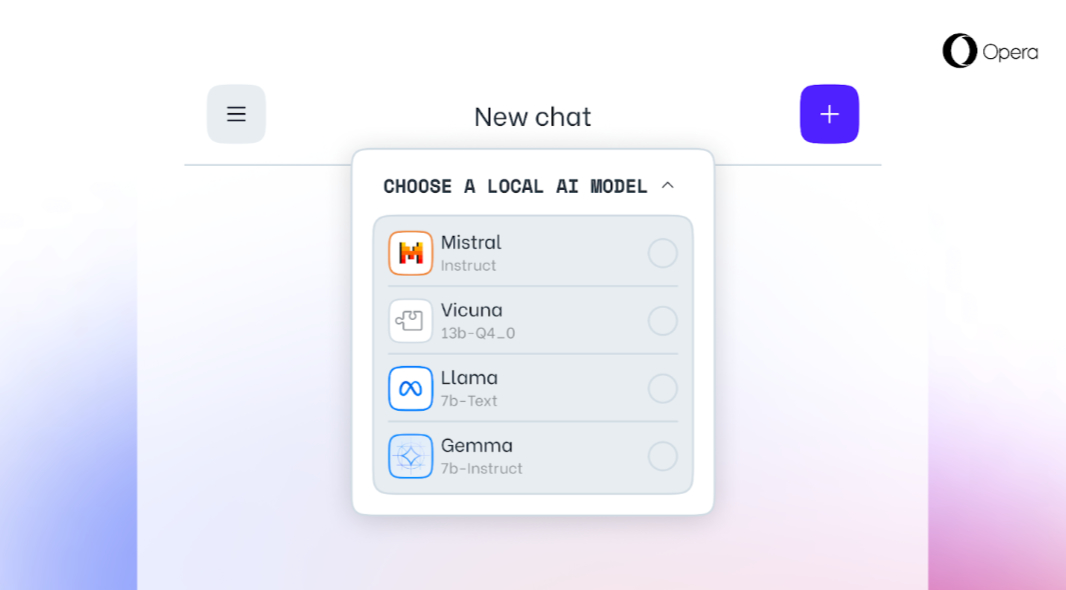
Task: Click the Llama Meta icon
Action: [x=410, y=388]
